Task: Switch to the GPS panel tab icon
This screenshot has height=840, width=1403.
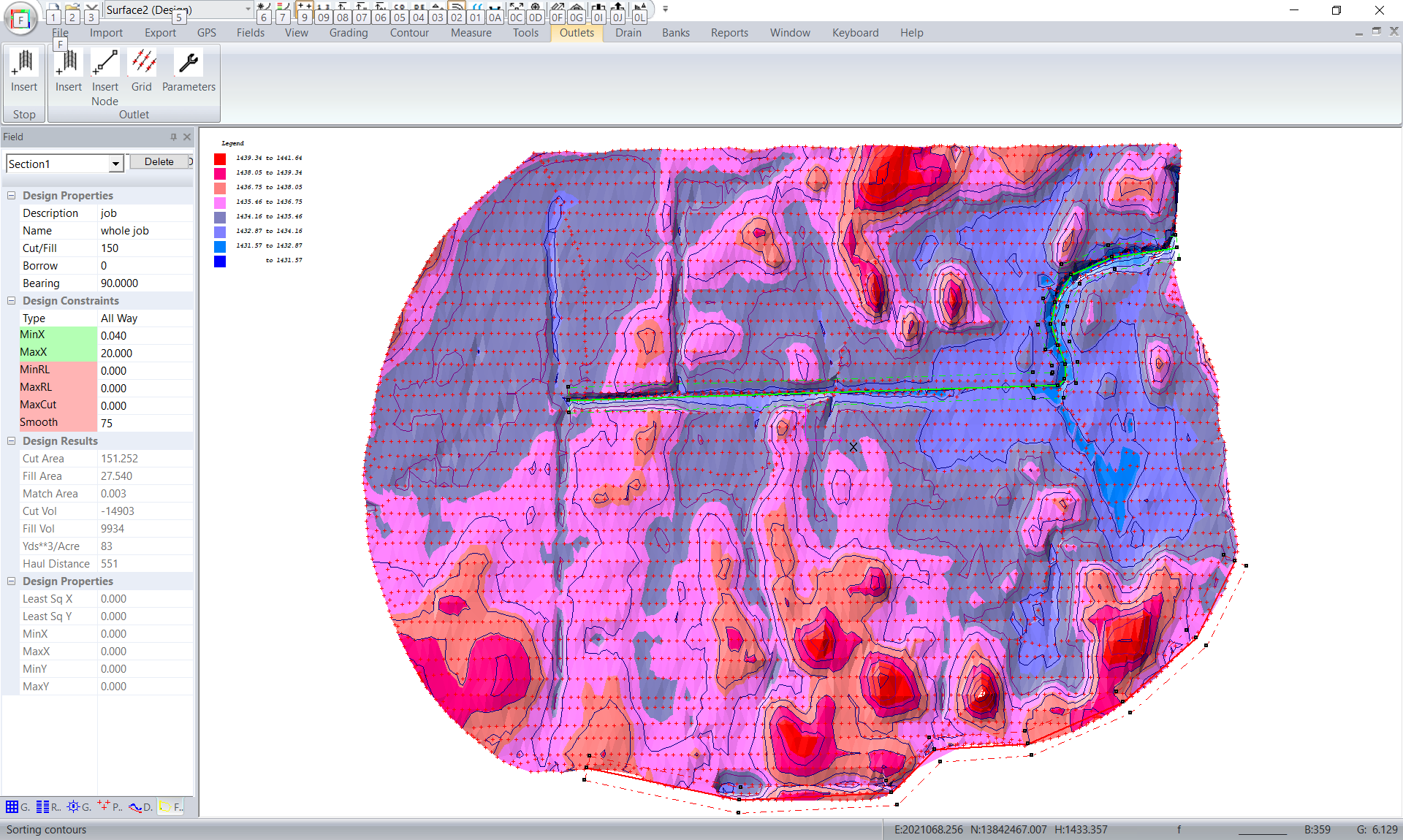Action: coord(79,807)
